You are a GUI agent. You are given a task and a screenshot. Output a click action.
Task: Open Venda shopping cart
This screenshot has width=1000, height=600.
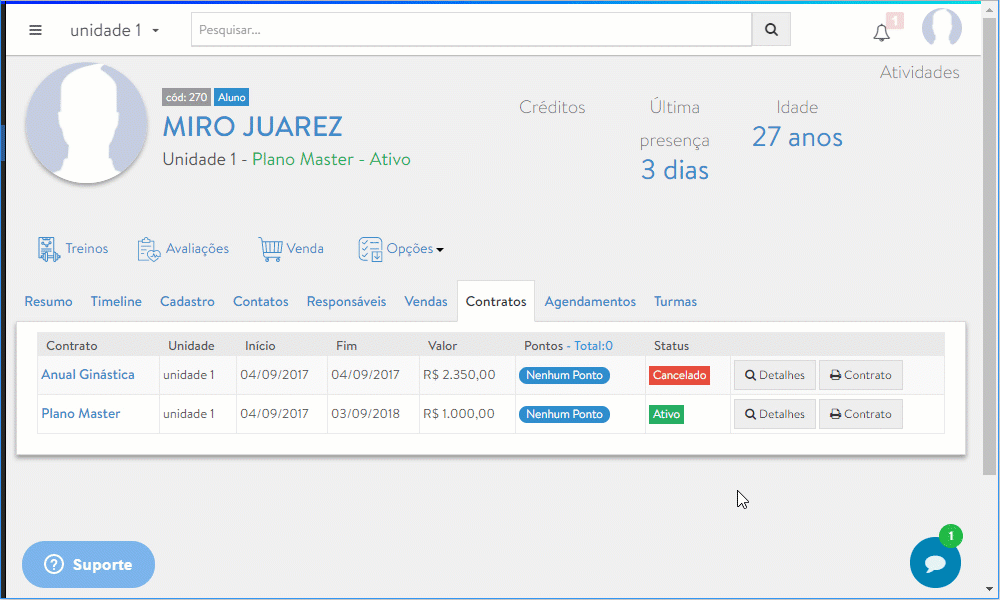point(291,248)
